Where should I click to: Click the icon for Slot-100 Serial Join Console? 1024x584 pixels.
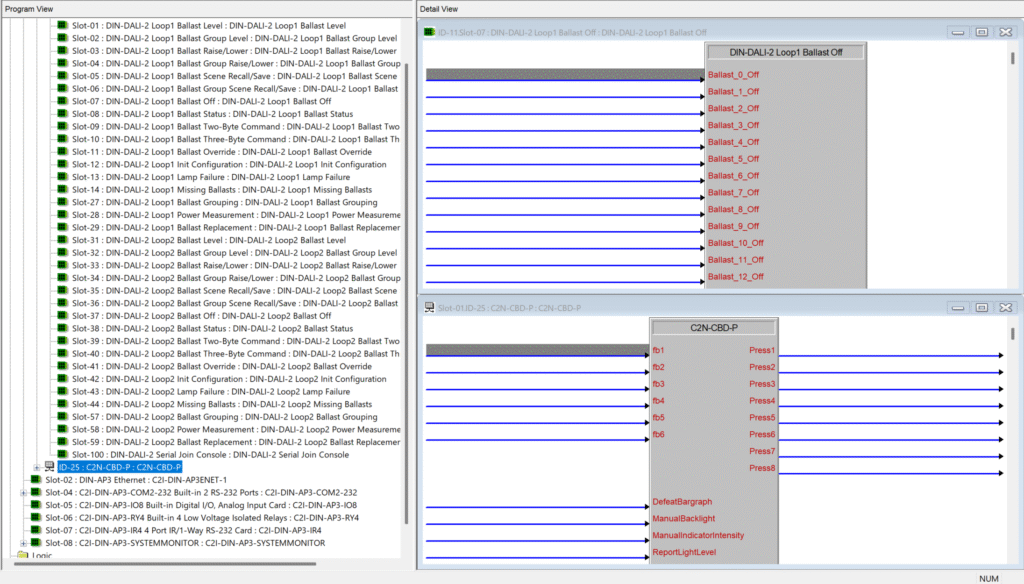coord(62,455)
